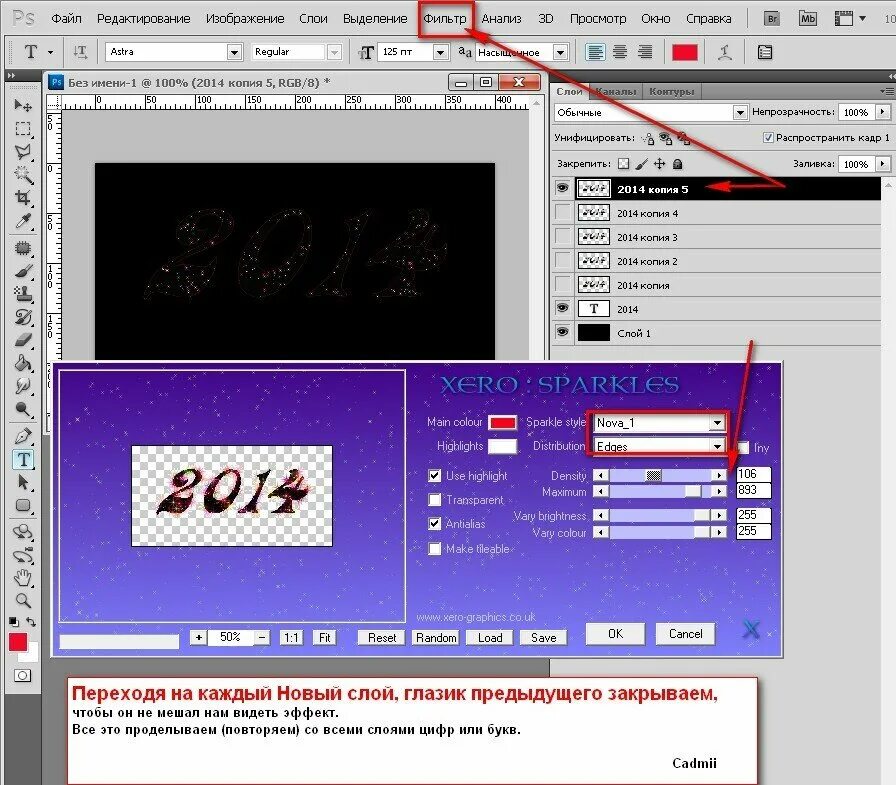The width and height of the screenshot is (896, 785).
Task: Click the text orientation toggle icon
Action: pyautogui.click(x=81, y=52)
